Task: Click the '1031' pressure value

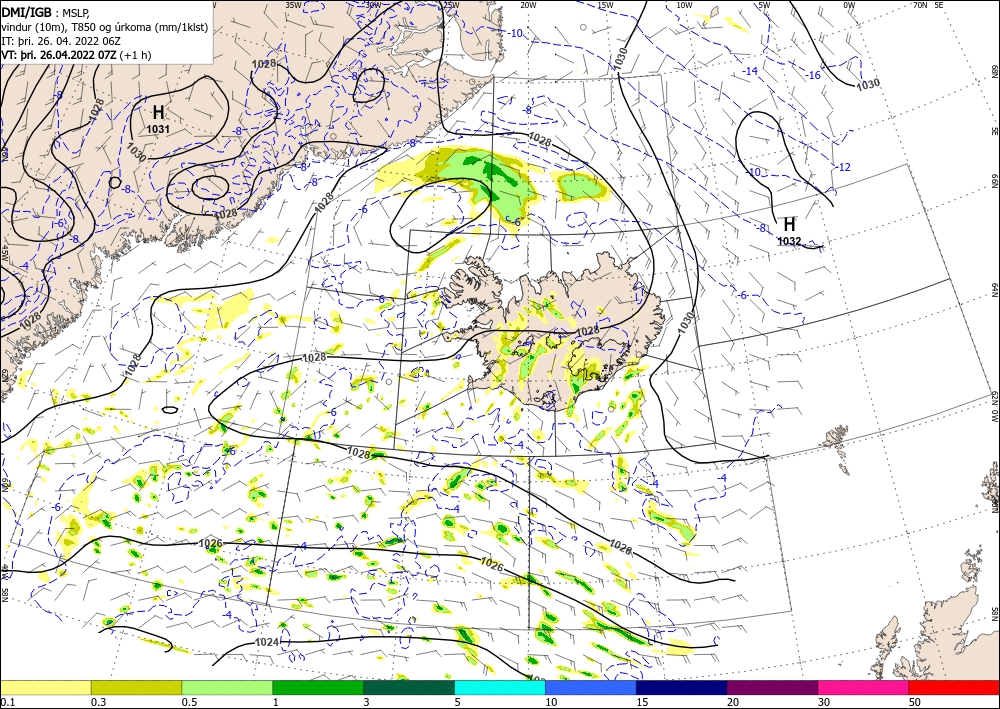Action: click(158, 129)
